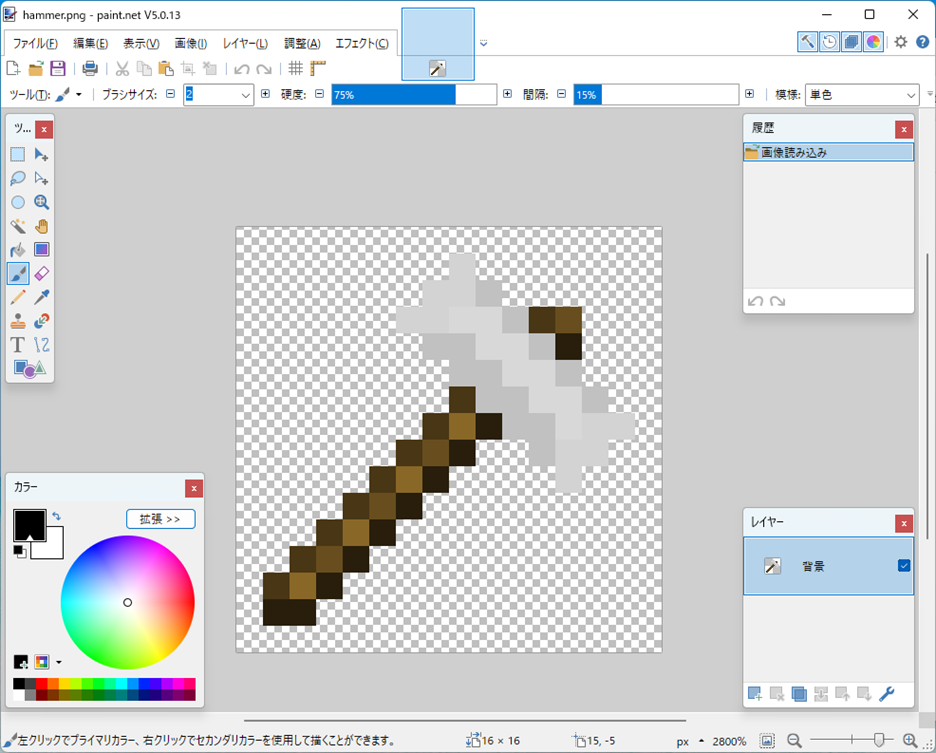This screenshot has width=936, height=753.
Task: Open the レイヤー(L) menu
Action: pyautogui.click(x=245, y=44)
